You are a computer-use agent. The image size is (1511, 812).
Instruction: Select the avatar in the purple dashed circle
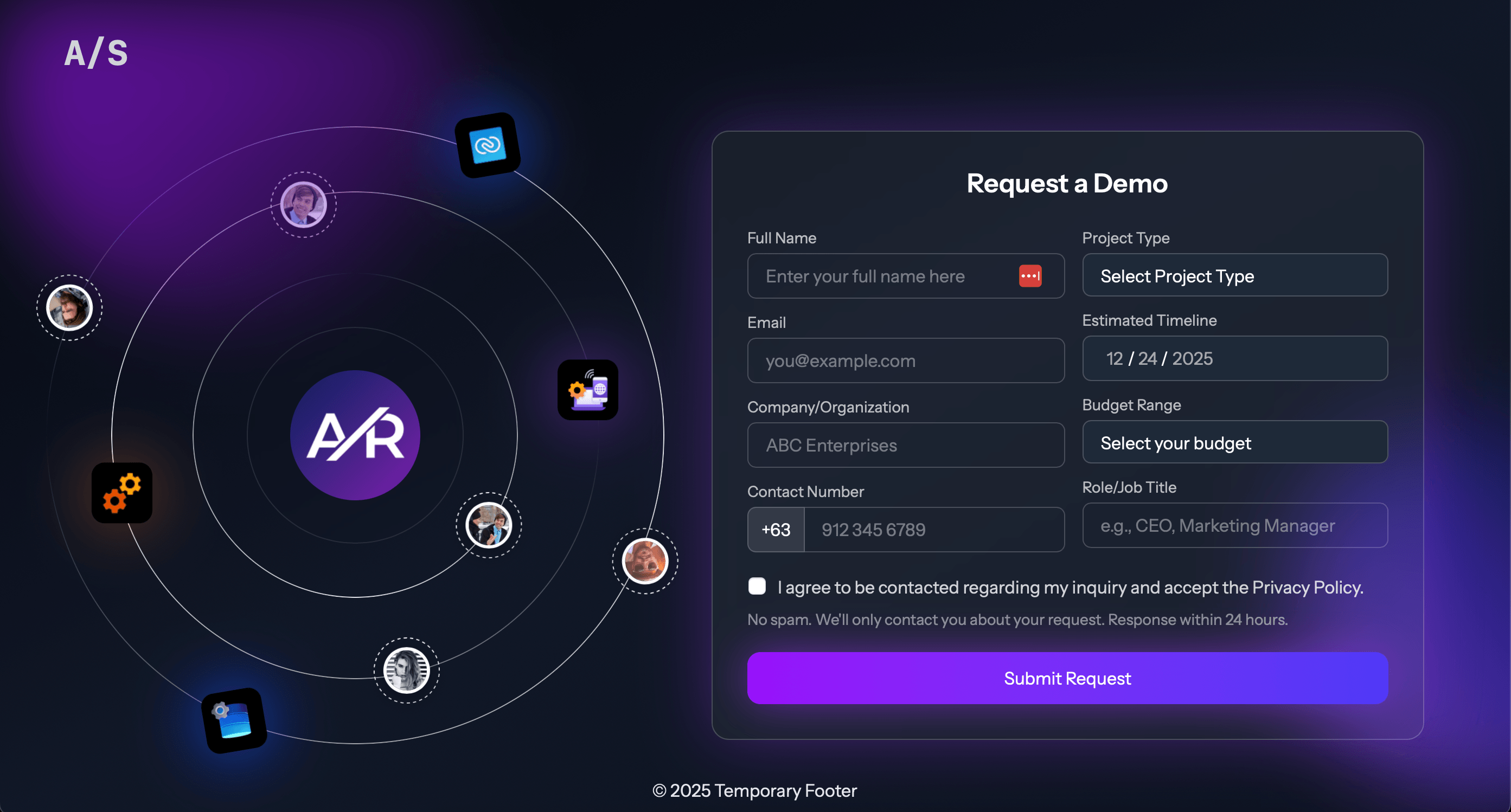(303, 204)
